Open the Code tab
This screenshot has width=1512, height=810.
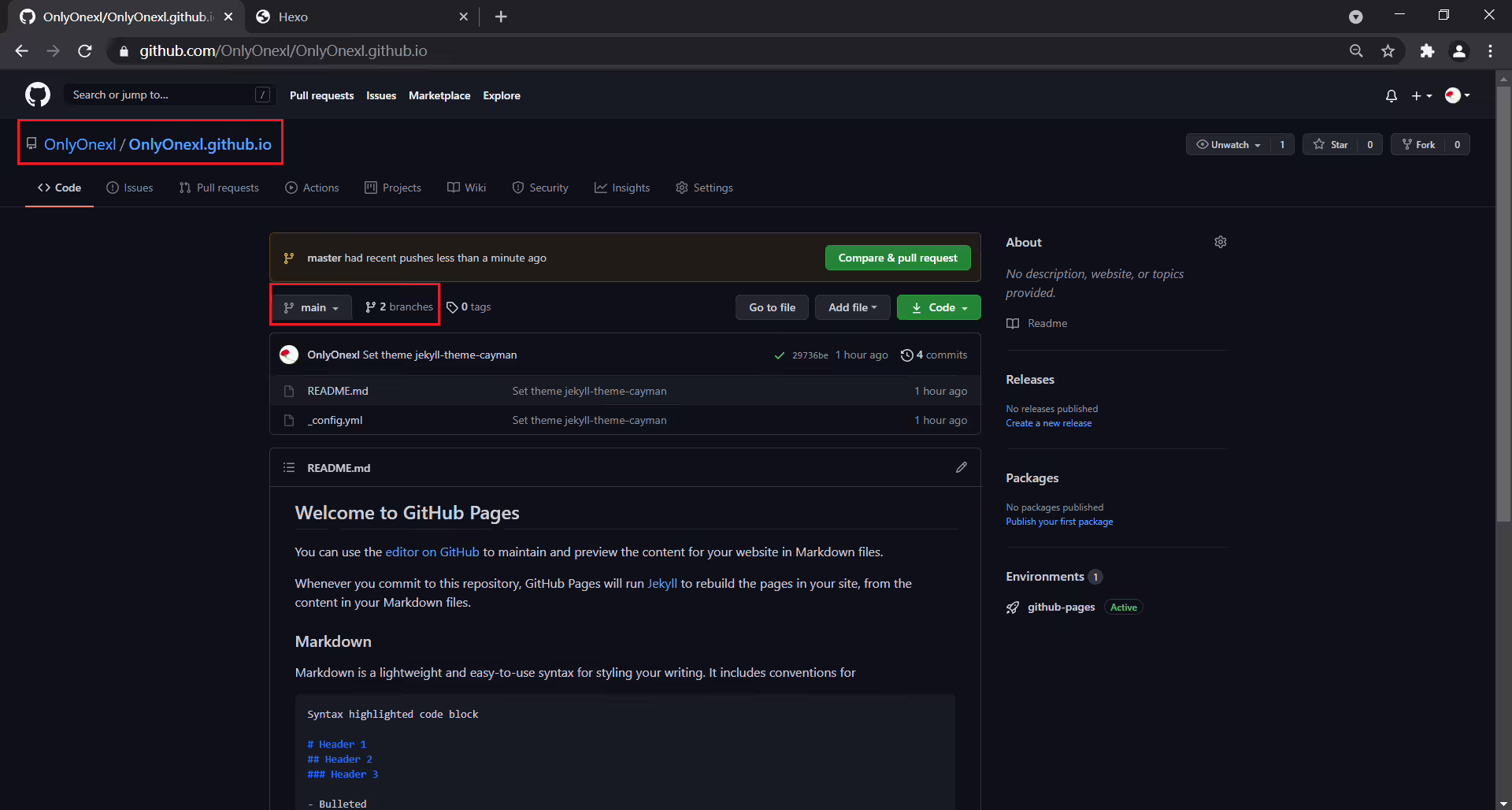(x=59, y=188)
